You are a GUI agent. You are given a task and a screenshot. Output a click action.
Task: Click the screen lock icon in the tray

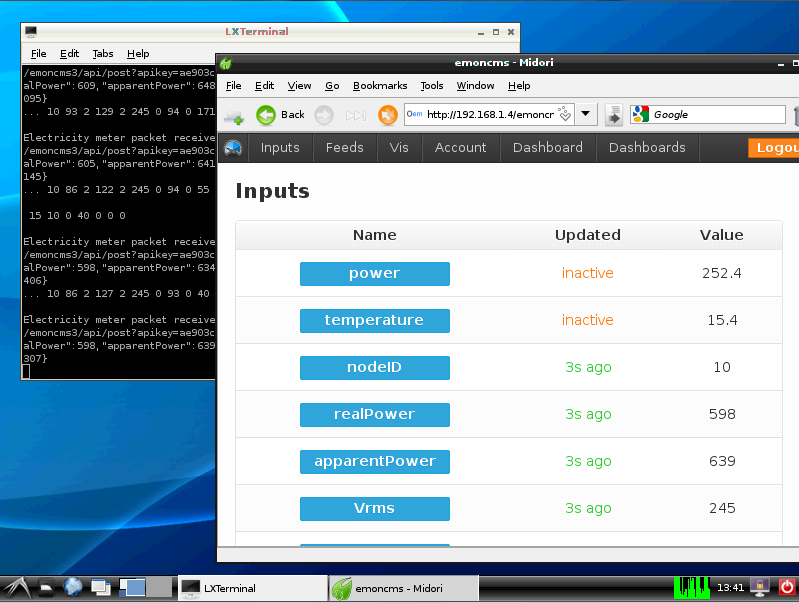[759, 588]
